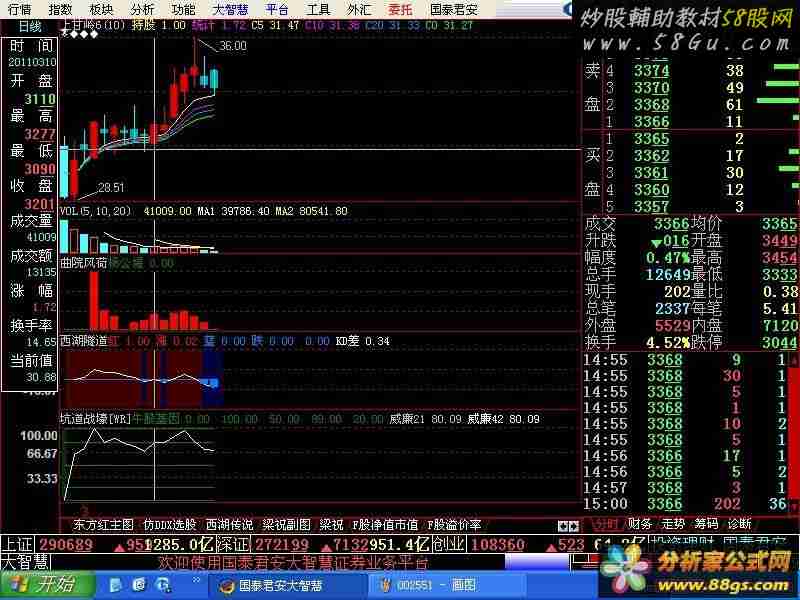The height and width of the screenshot is (600, 800).
Task: Click the 28.51 low price annotation
Action: (111, 188)
